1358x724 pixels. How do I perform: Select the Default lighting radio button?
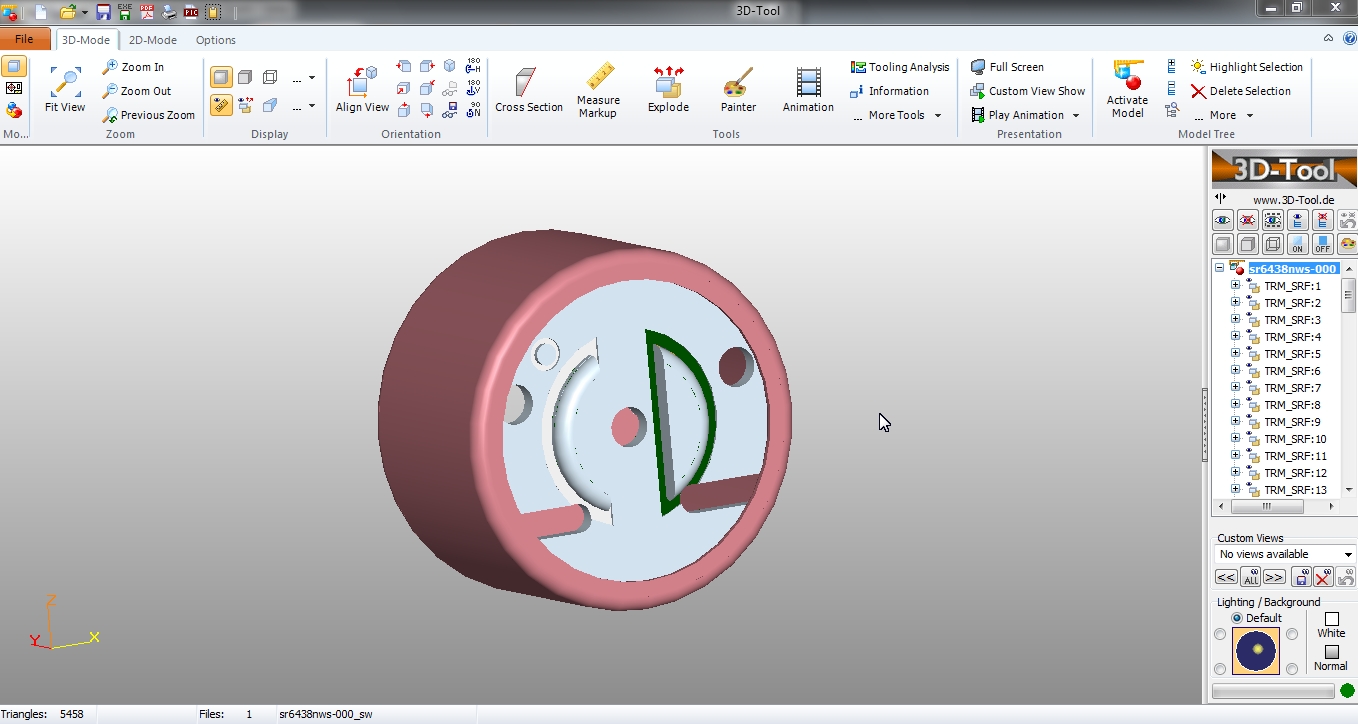point(1239,617)
